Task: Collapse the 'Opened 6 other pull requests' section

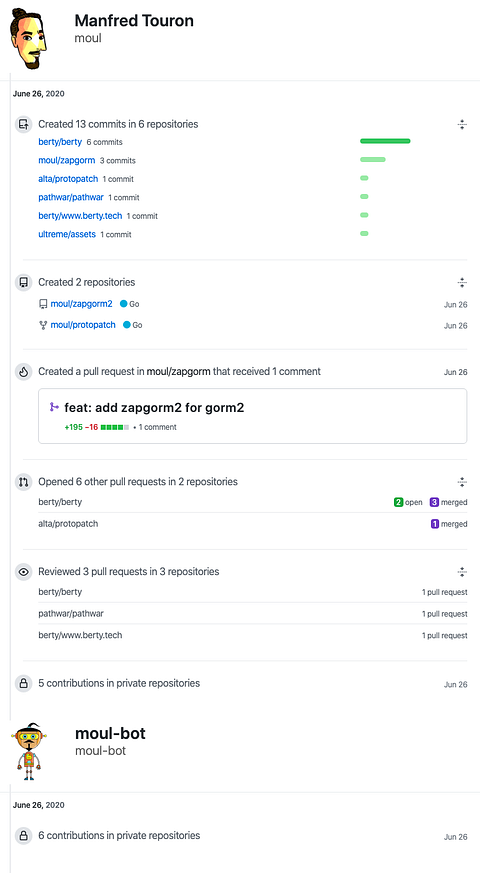Action: 462,482
